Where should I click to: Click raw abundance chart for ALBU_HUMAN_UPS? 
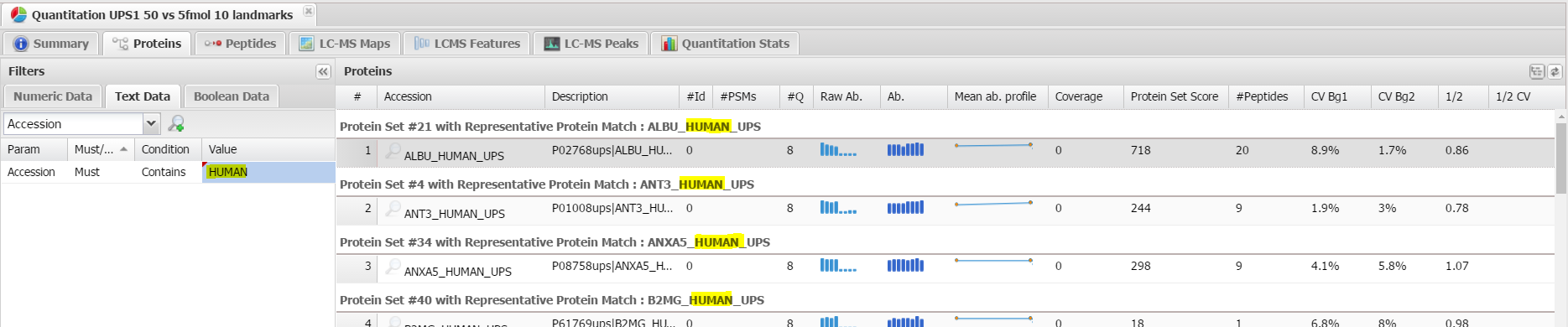pos(838,150)
